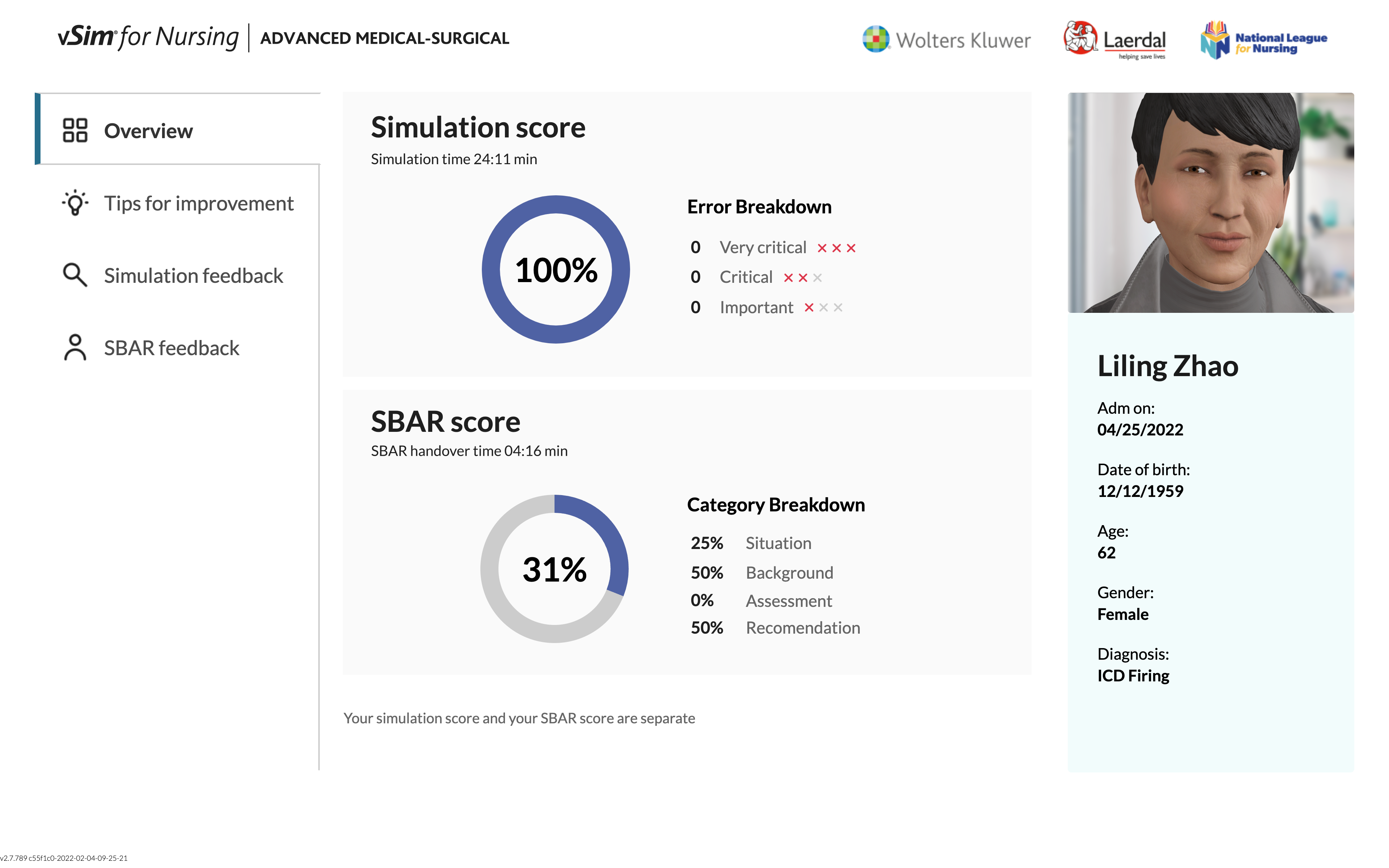
Task: Click the 31% SBAR score ring
Action: 555,569
